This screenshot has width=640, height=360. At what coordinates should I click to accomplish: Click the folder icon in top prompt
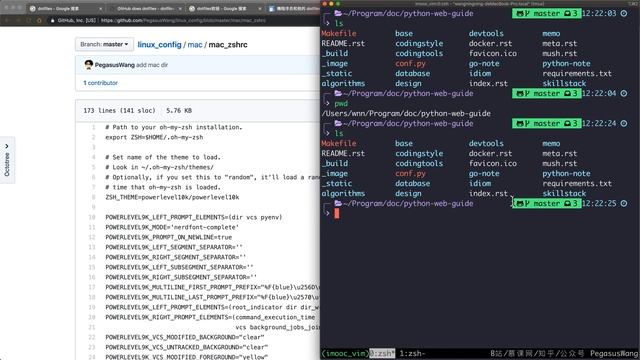point(338,13)
